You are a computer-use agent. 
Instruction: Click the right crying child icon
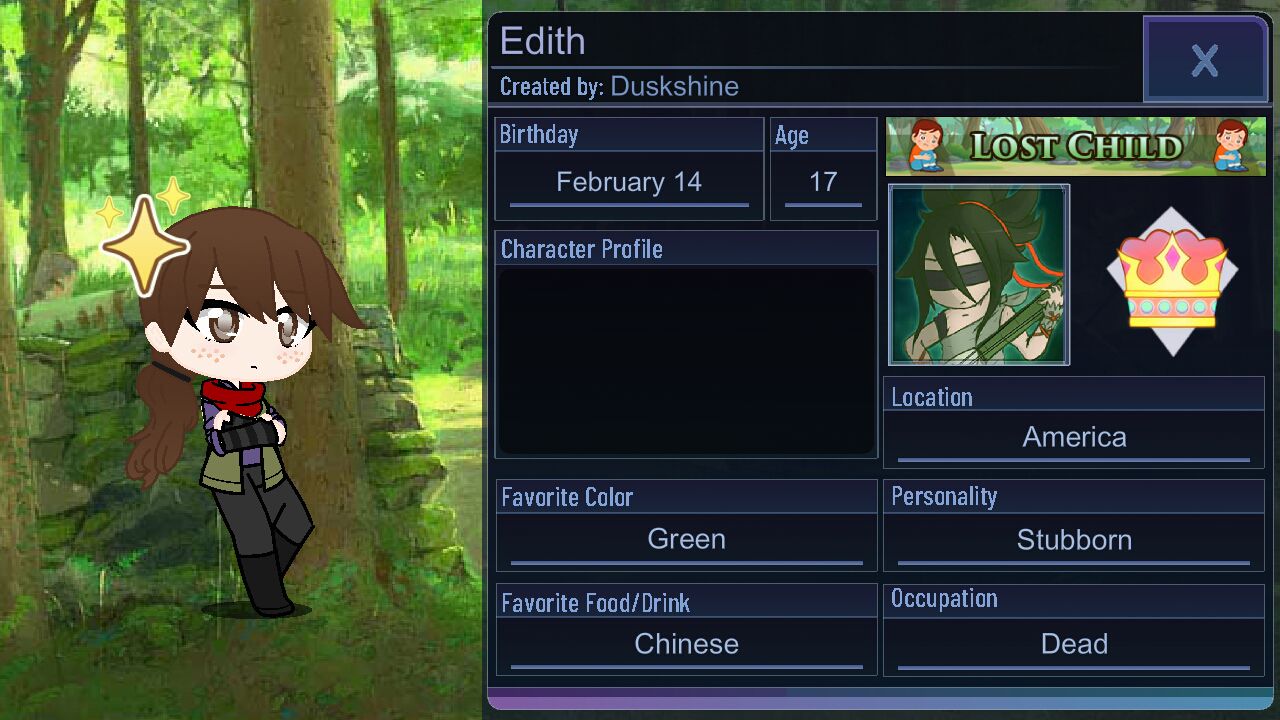[x=1232, y=146]
